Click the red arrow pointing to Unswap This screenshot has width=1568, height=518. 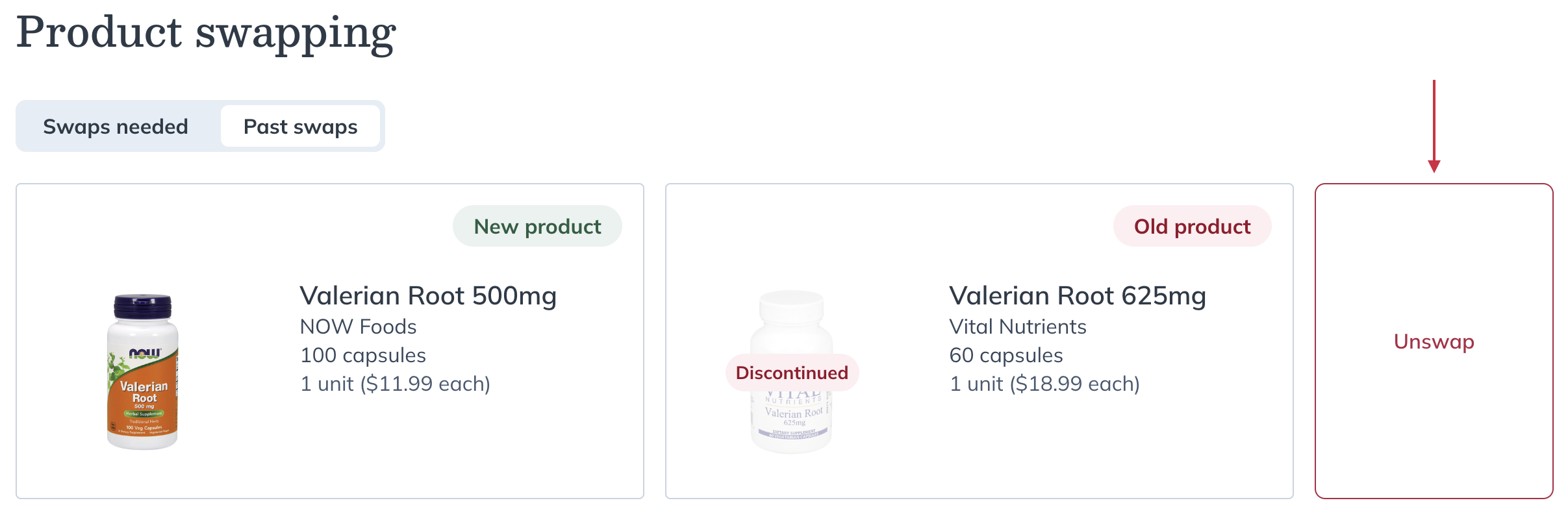tap(1434, 126)
